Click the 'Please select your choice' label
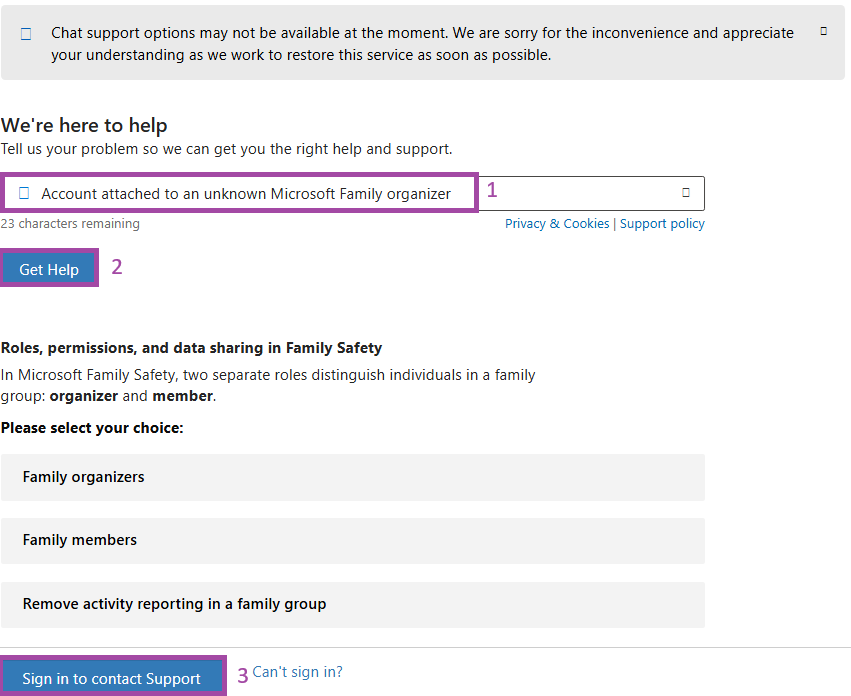Image resolution: width=851 pixels, height=696 pixels. point(92,428)
